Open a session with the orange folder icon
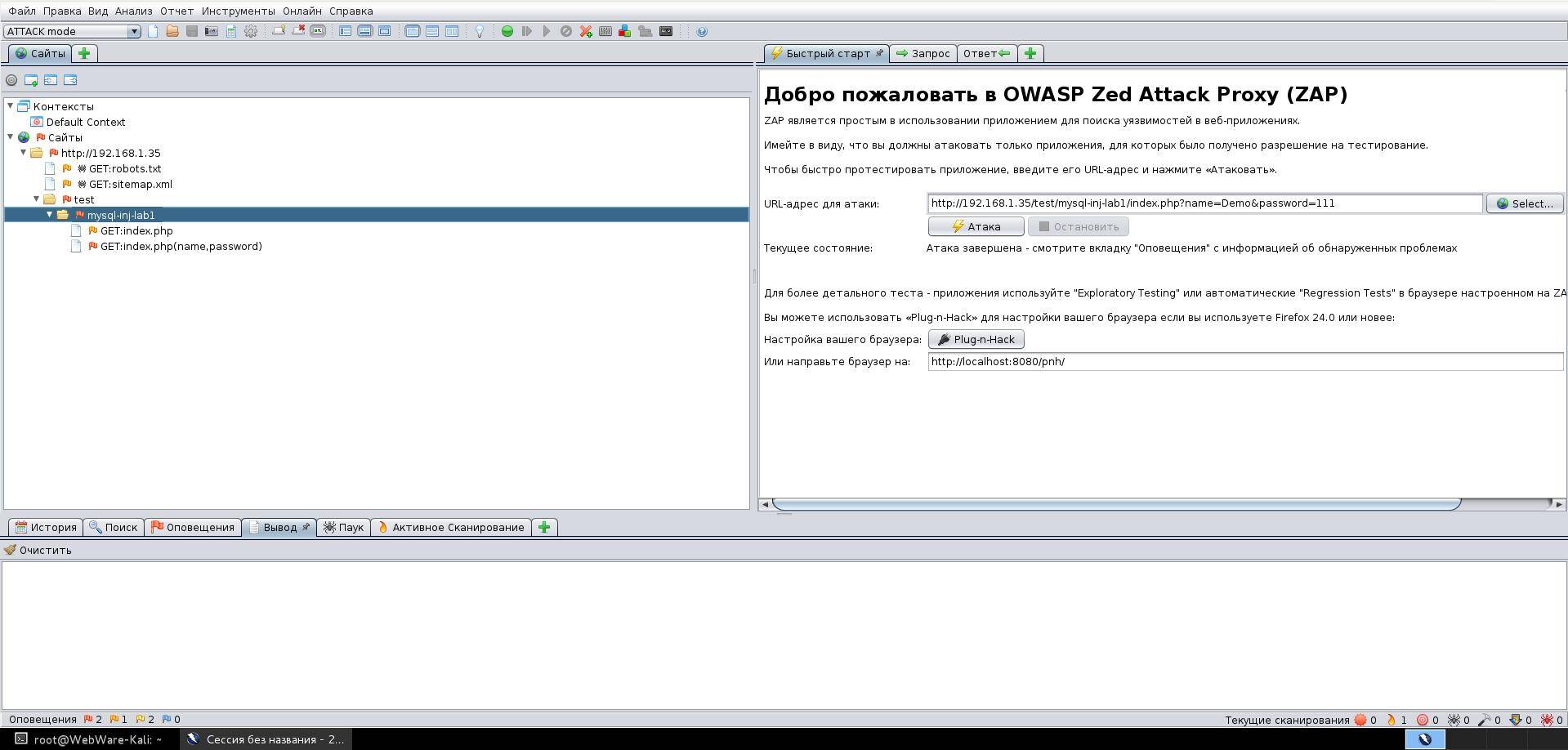The height and width of the screenshot is (750, 1568). coord(172,31)
